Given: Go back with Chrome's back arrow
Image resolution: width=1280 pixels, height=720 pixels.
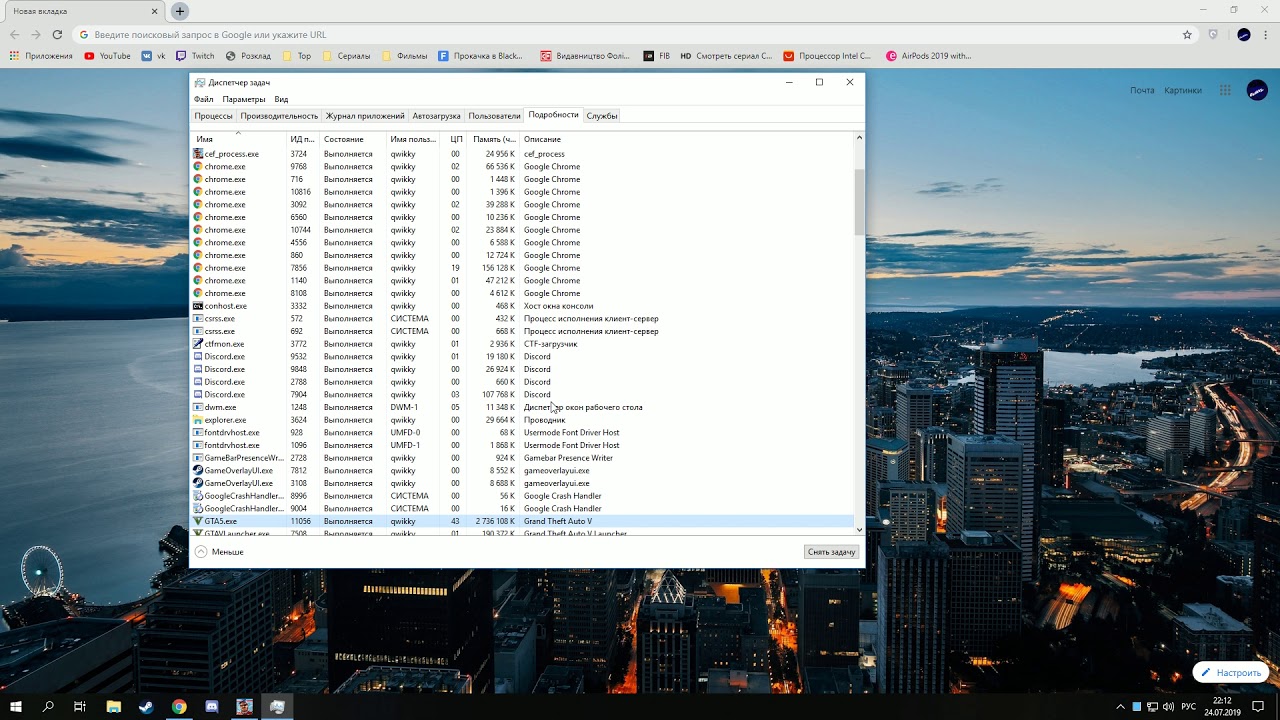Looking at the screenshot, I should (x=14, y=34).
